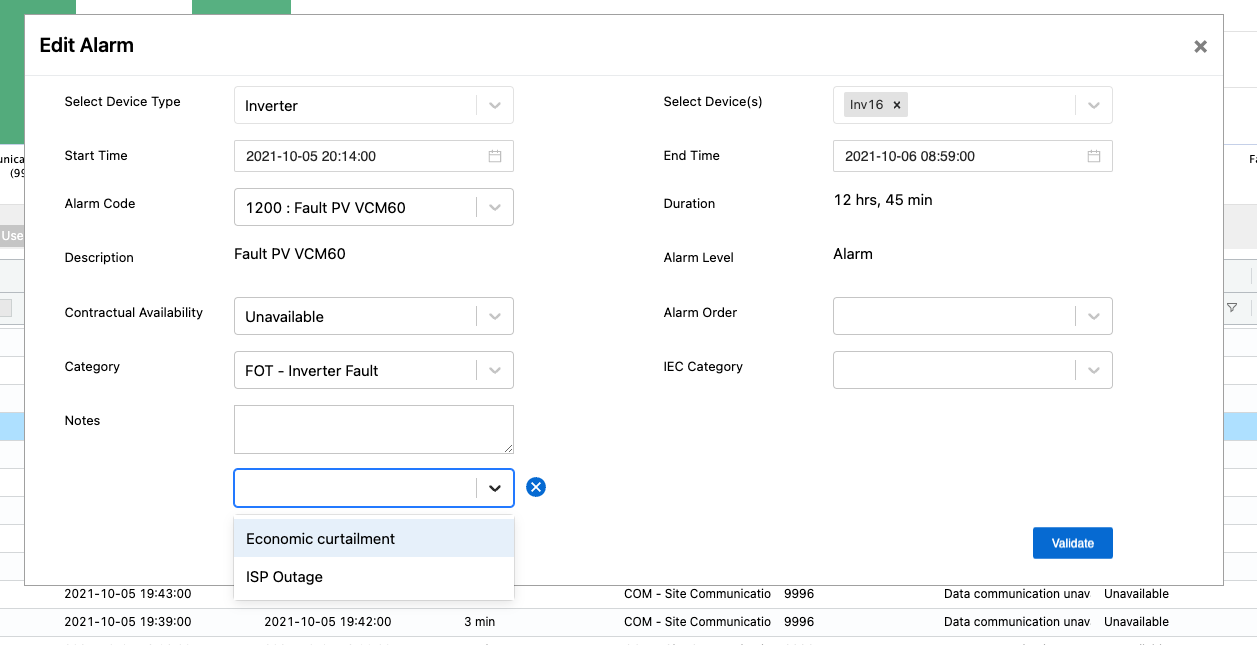1257x645 pixels.
Task: Open the Alarm Code dropdown
Action: 495,207
